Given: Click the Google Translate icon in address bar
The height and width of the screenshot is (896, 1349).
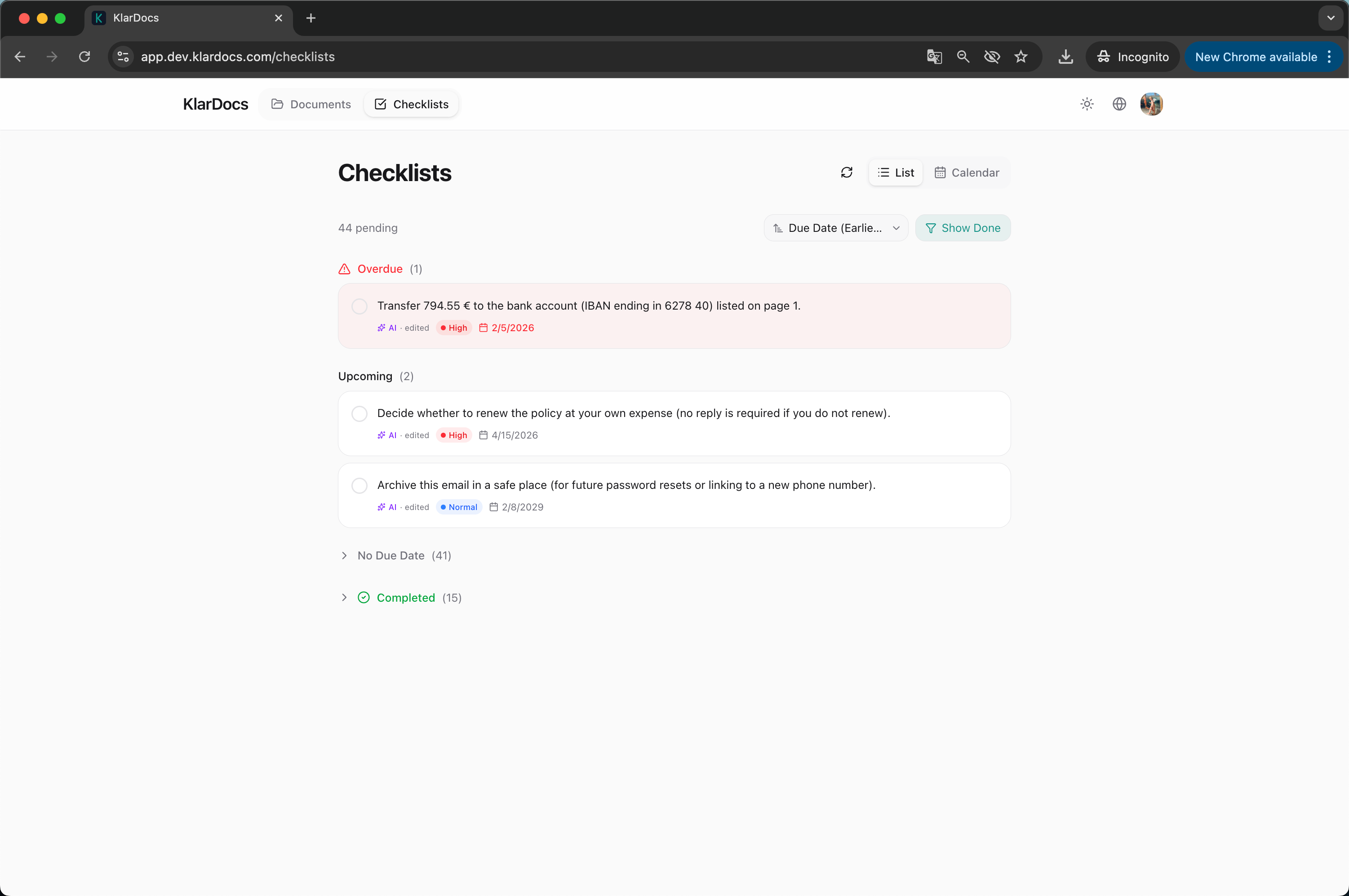Looking at the screenshot, I should click(934, 57).
